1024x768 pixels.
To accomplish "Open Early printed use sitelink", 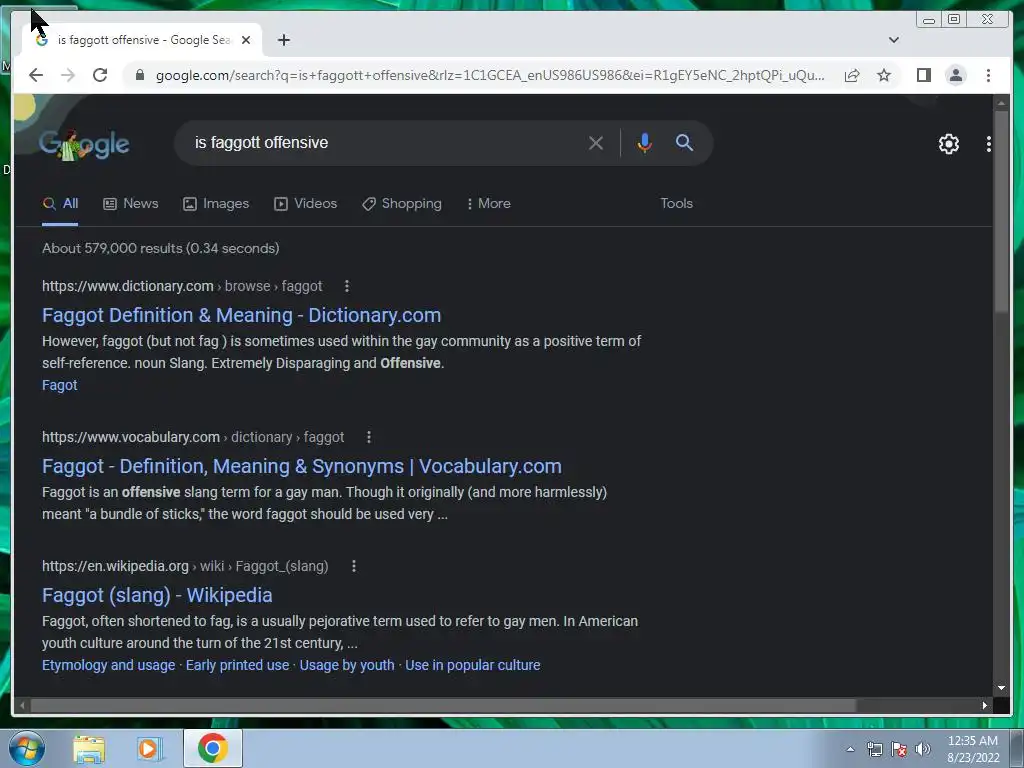I will [237, 665].
